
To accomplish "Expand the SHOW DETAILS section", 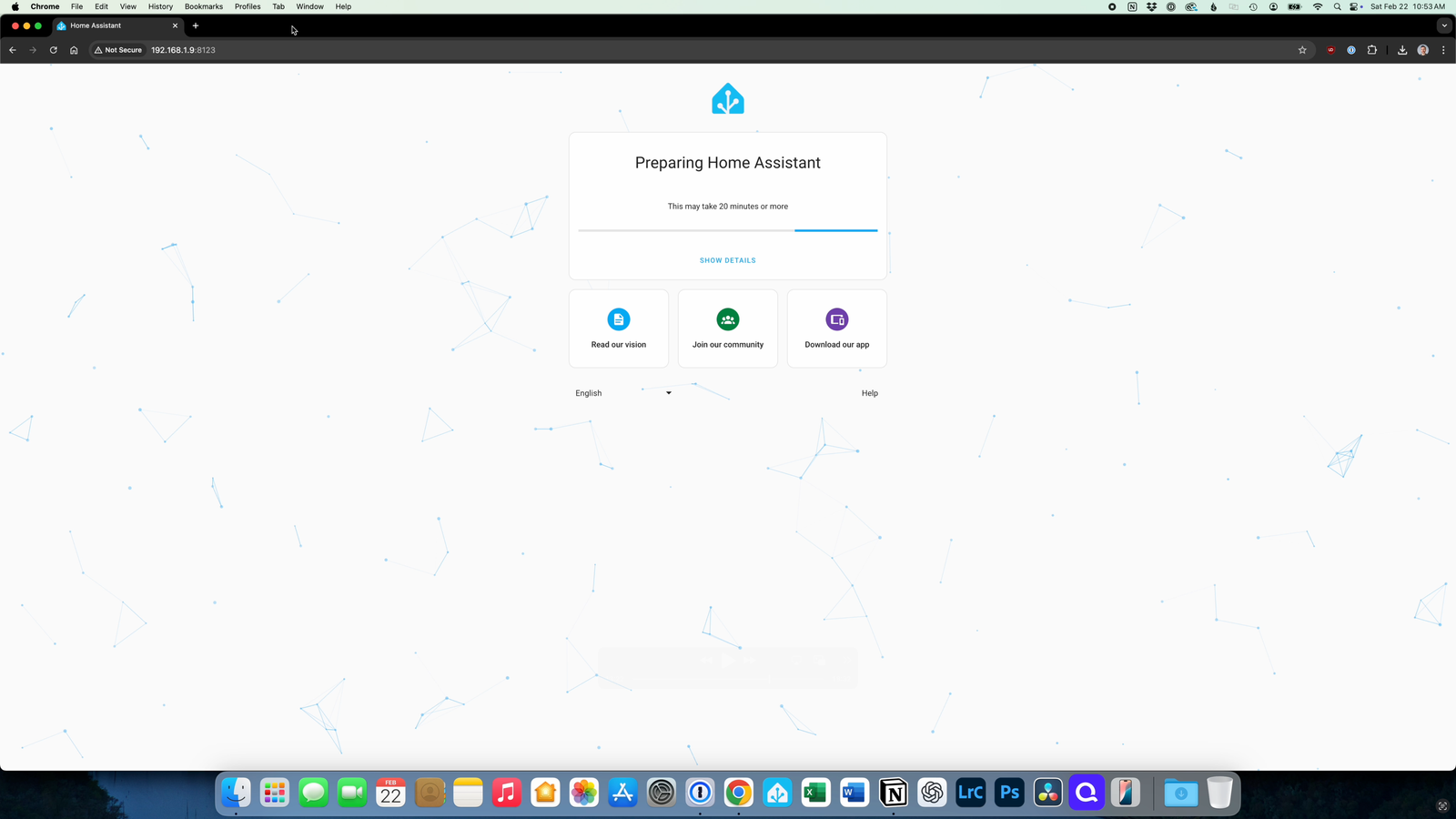I will tap(727, 259).
